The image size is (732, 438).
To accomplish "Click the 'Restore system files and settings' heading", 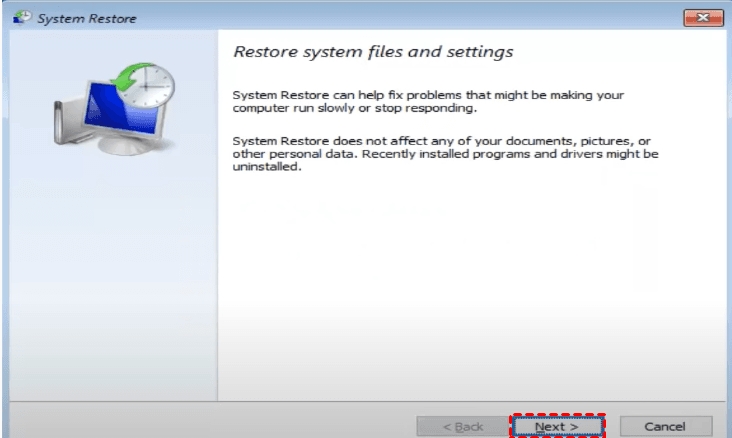I will 373,51.
